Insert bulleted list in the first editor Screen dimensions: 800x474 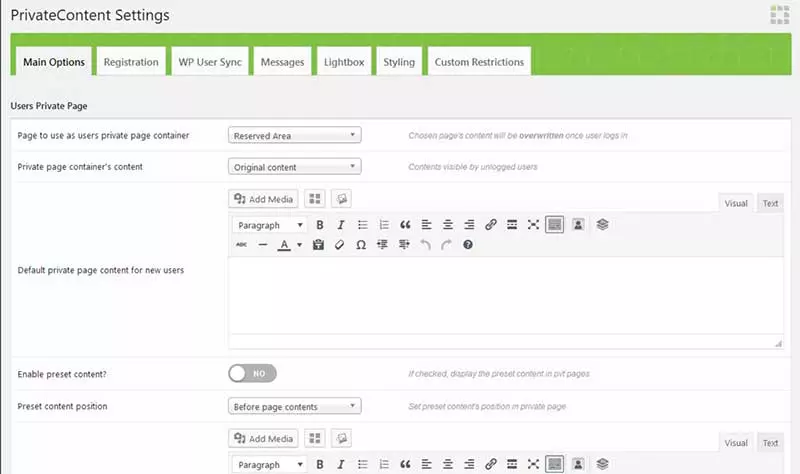coord(362,225)
